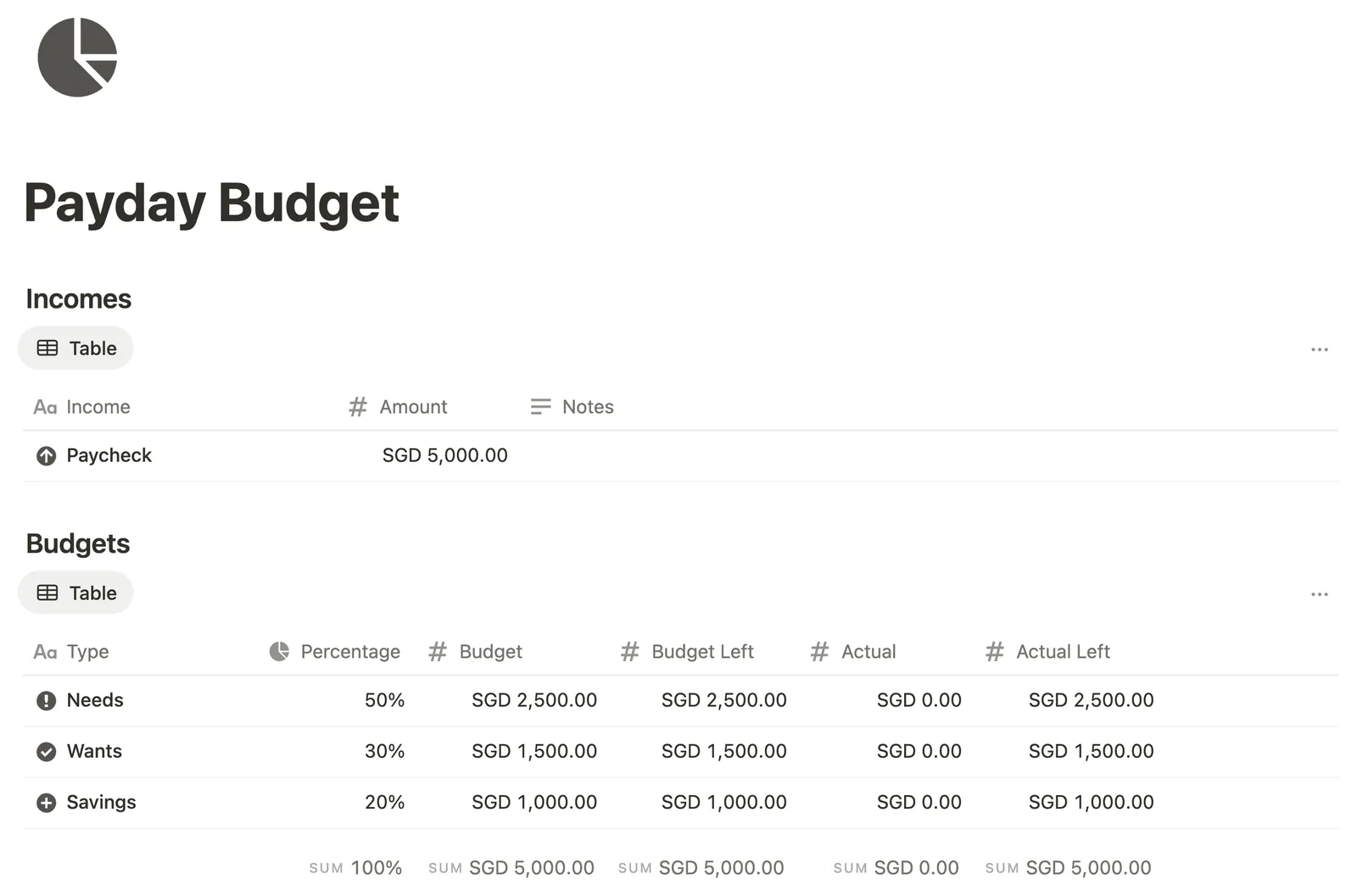This screenshot has width=1357, height=896.
Task: Click the Actual column hash icon
Action: (x=819, y=651)
